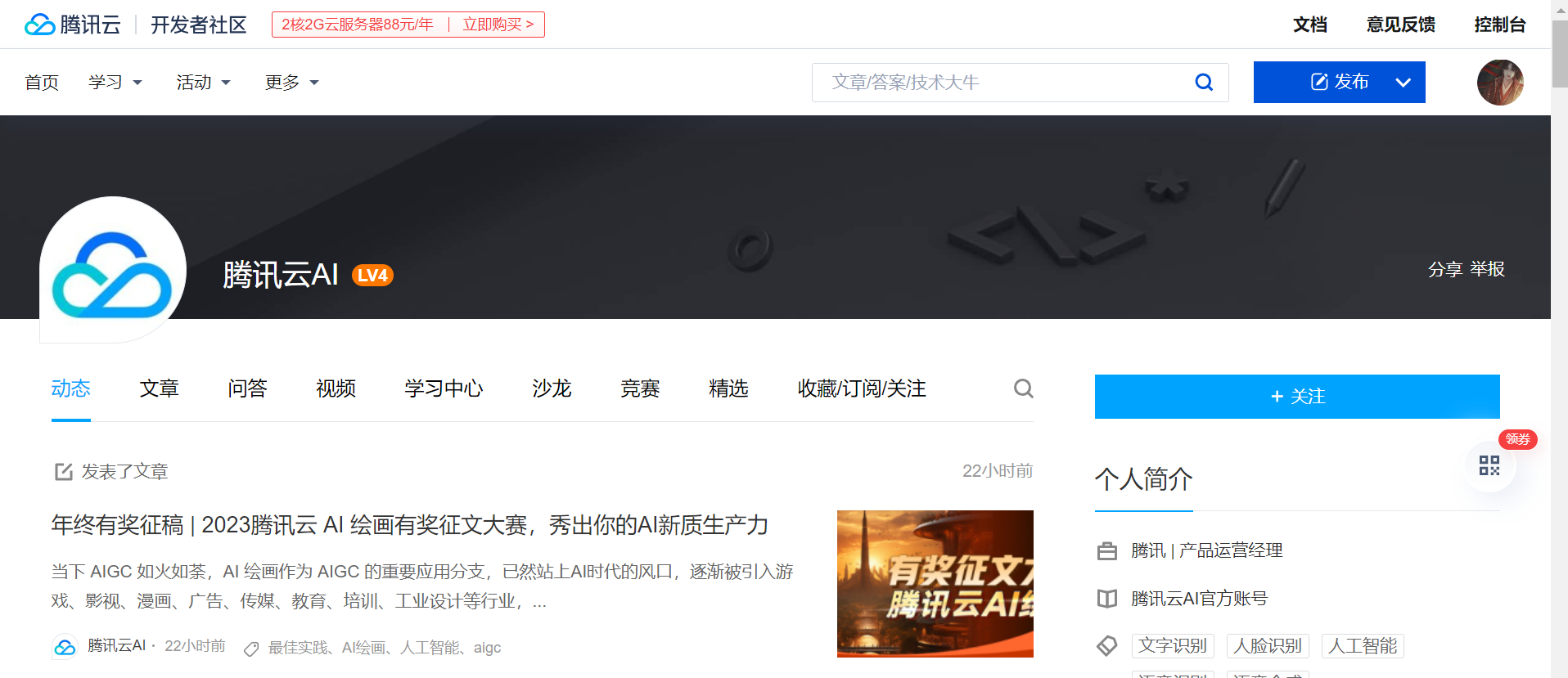Open the 沙龙 tab

click(x=552, y=388)
